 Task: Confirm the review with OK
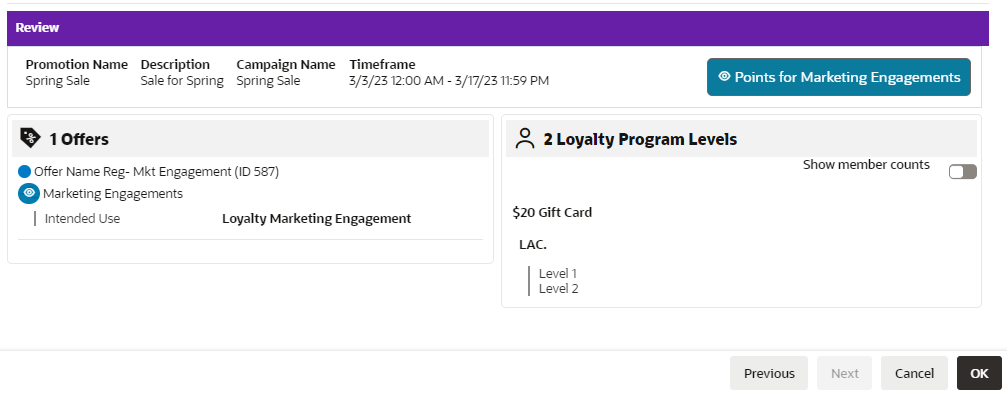979,373
